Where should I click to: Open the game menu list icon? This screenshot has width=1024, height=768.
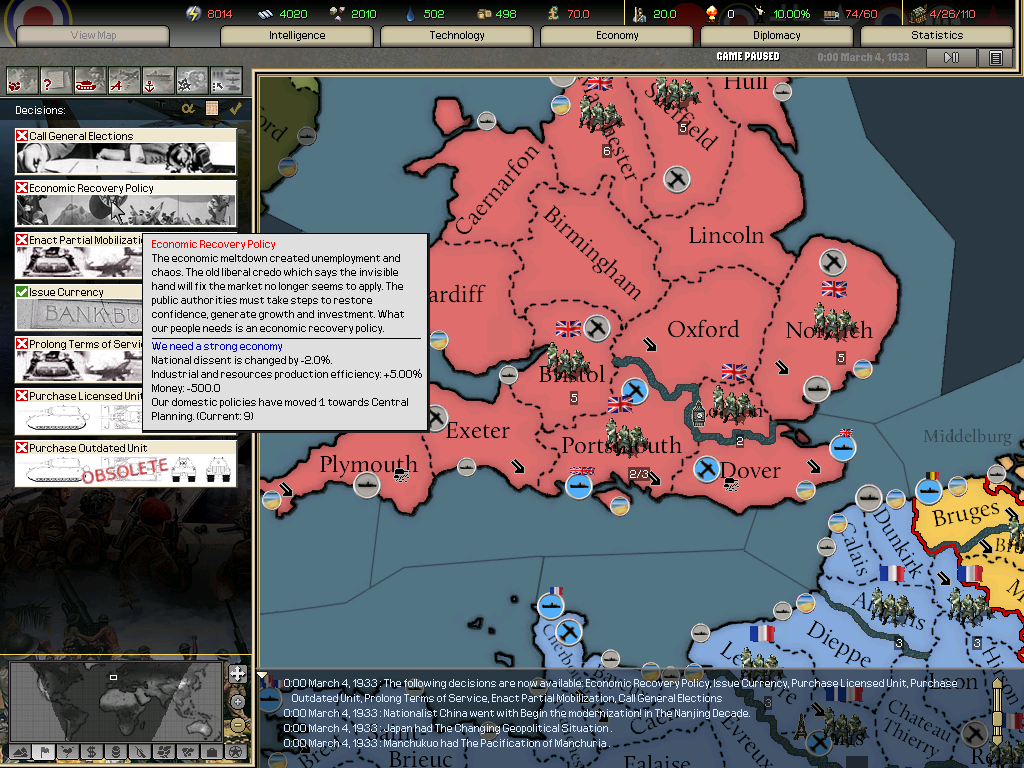click(x=995, y=57)
